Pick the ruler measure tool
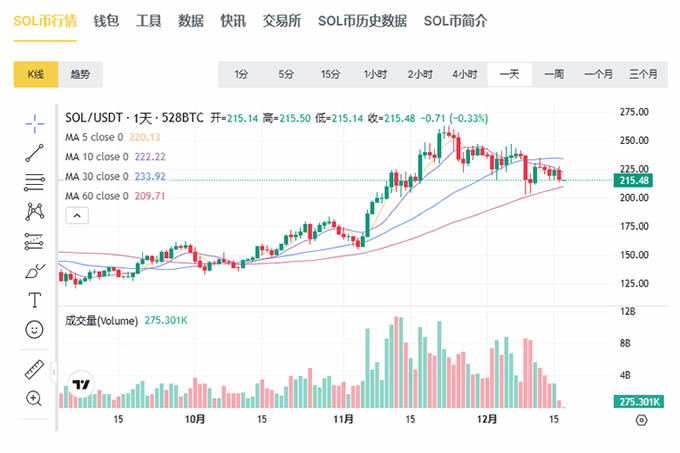 click(35, 369)
